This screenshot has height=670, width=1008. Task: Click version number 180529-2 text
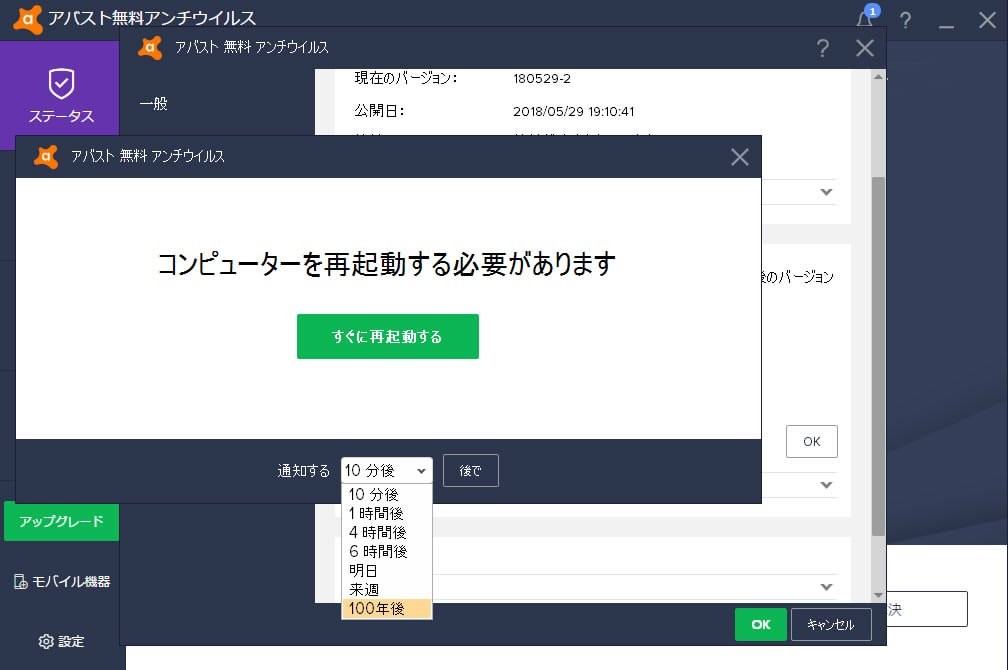542,78
